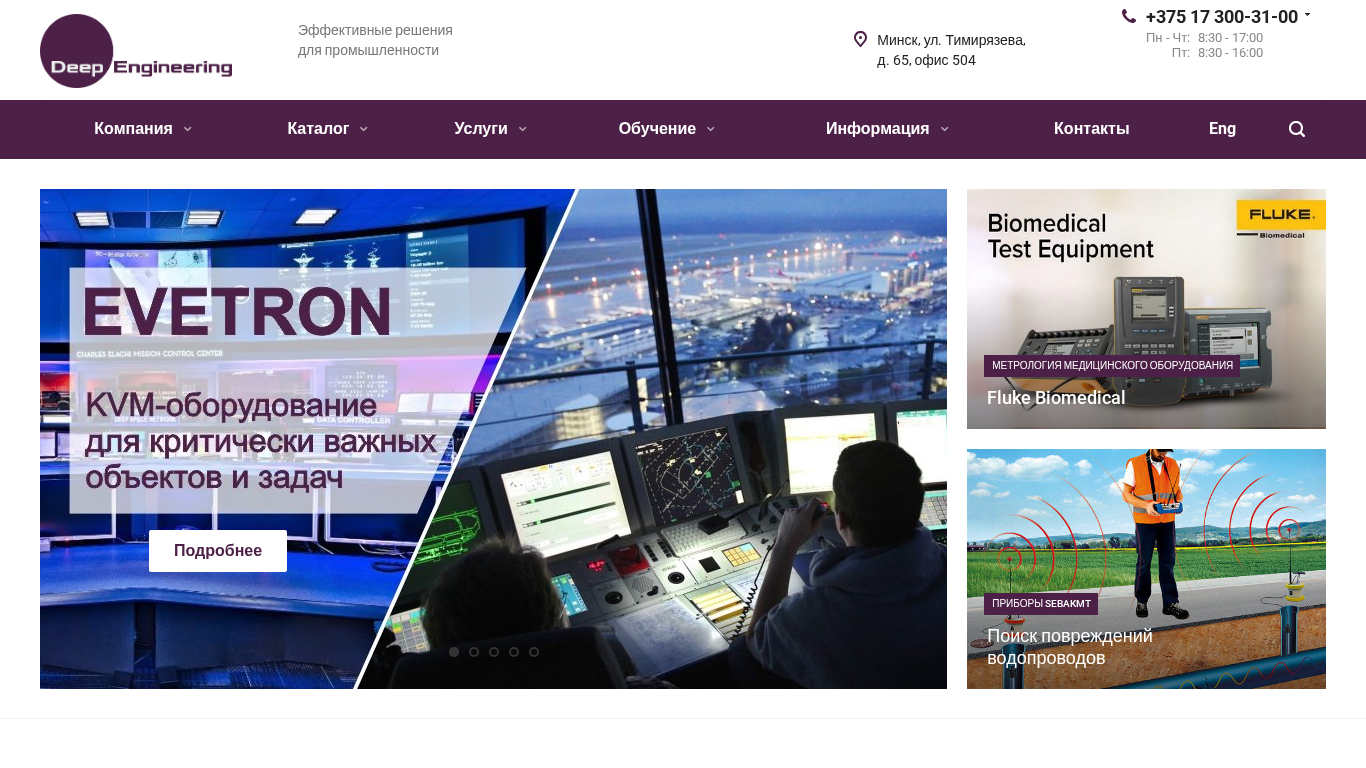Open the site search magnifier icon

[1297, 129]
